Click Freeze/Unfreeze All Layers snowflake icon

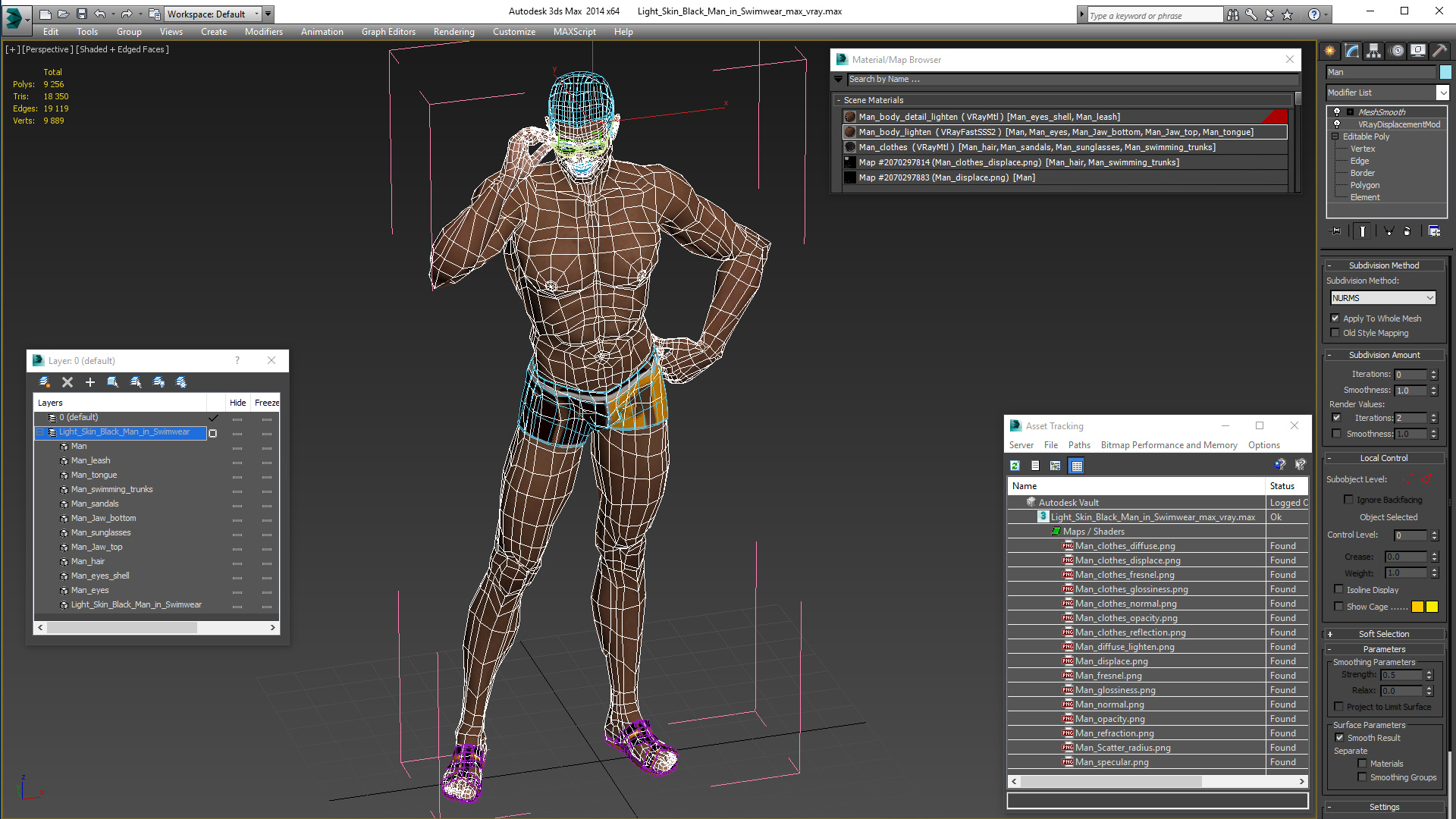181,382
